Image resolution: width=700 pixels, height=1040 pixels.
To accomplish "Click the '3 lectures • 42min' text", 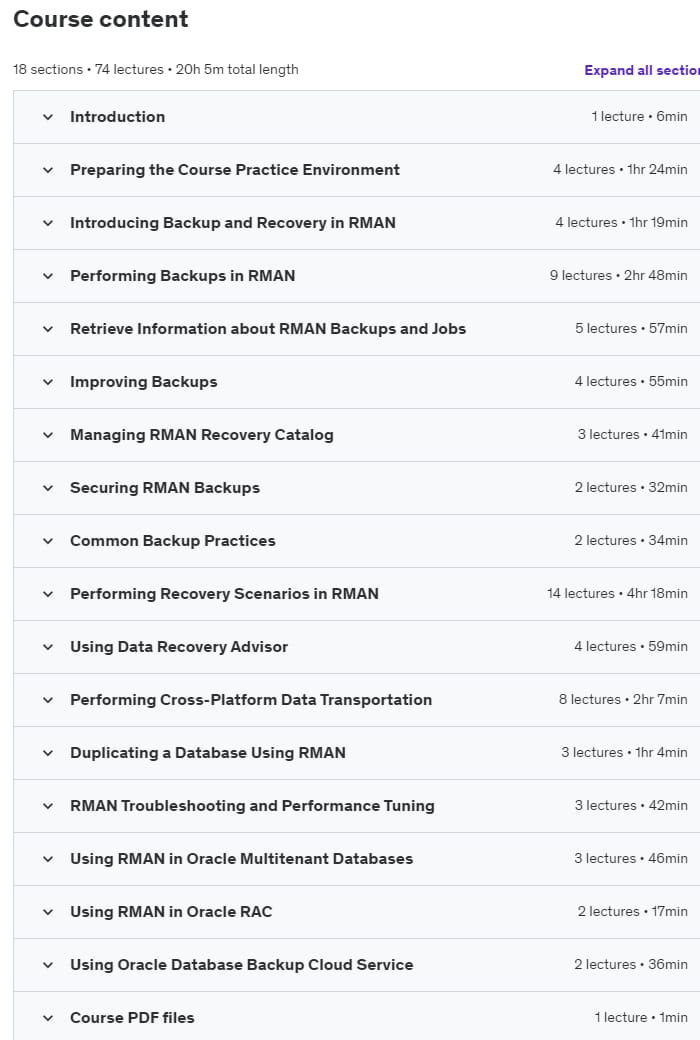I will tap(631, 806).
